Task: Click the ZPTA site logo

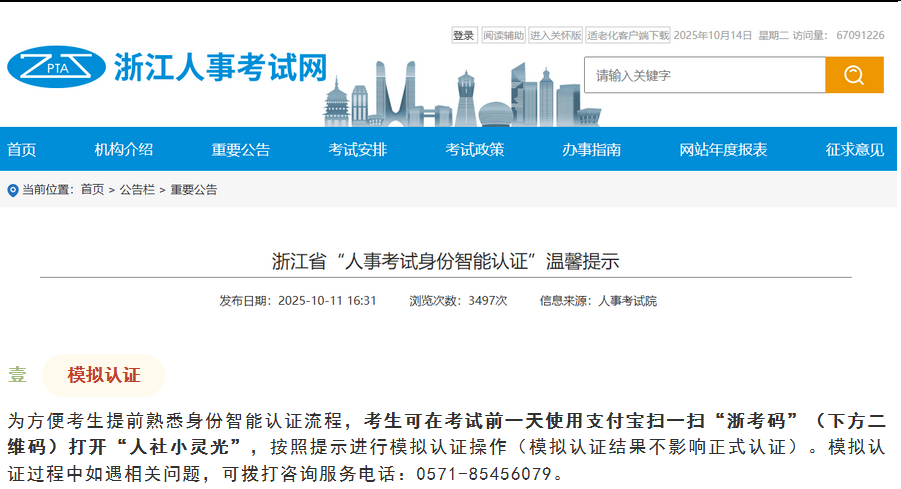Action: coord(55,68)
